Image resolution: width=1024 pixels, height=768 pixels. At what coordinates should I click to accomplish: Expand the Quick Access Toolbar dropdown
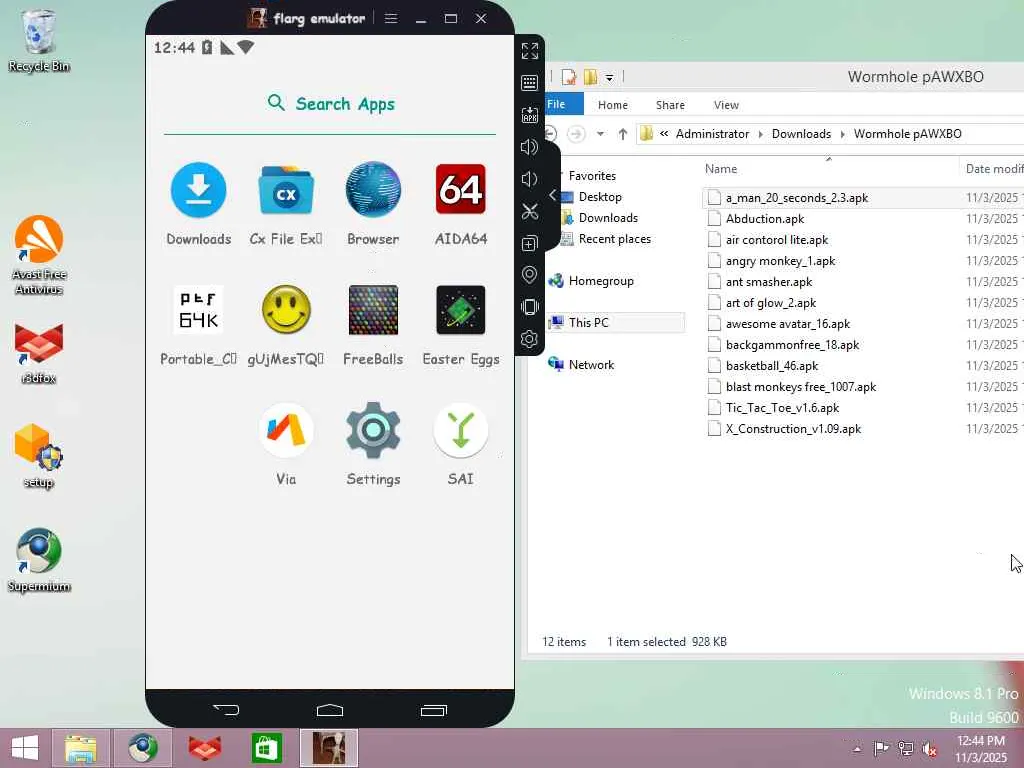tap(609, 78)
